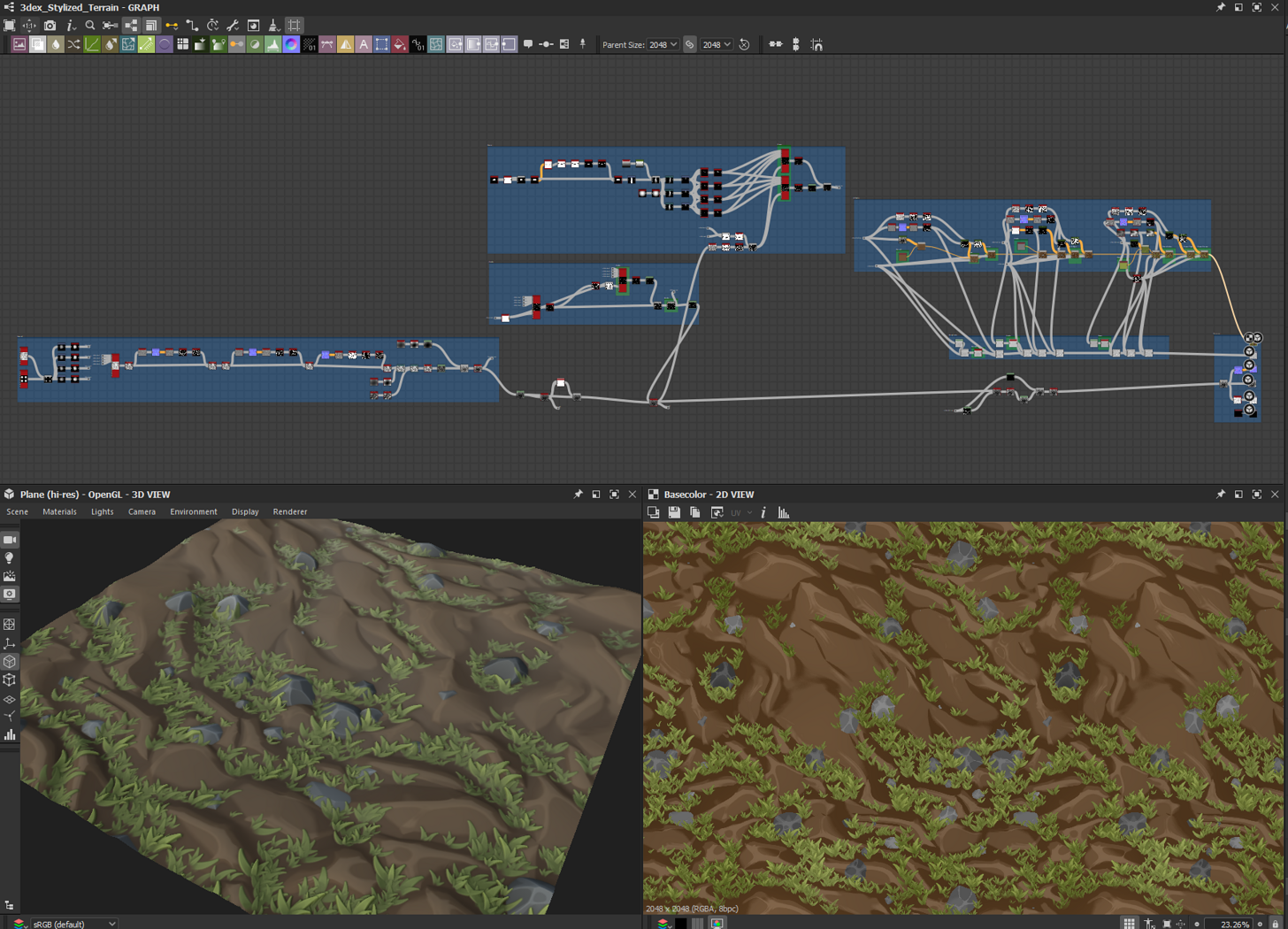The height and width of the screenshot is (929, 1288).
Task: Open the second 2048 height dropdown
Action: point(716,44)
